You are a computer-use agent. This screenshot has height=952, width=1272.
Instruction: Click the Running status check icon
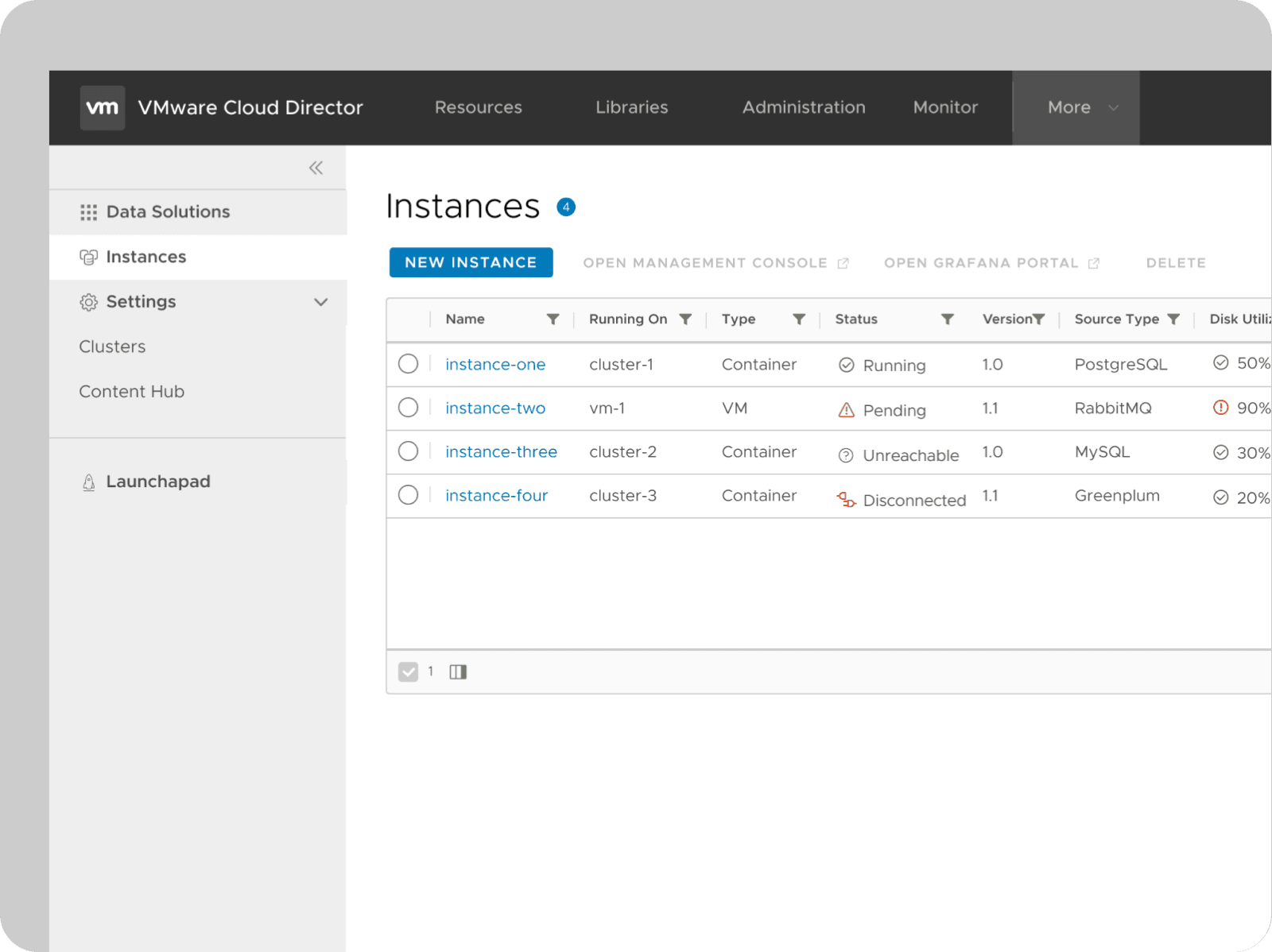847,366
